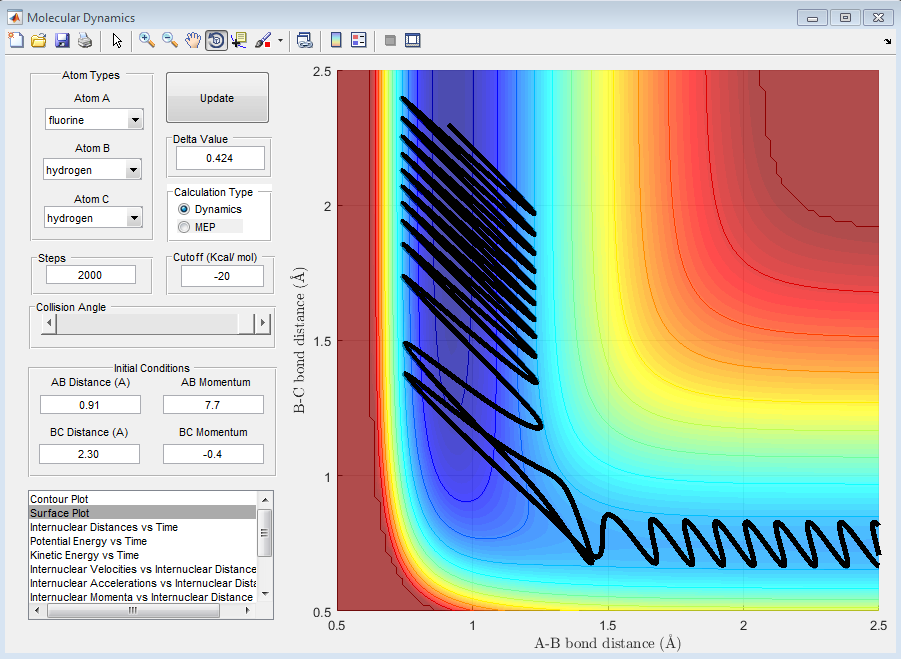901x659 pixels.
Task: Save figure using floppy disk icon
Action: [x=62, y=40]
